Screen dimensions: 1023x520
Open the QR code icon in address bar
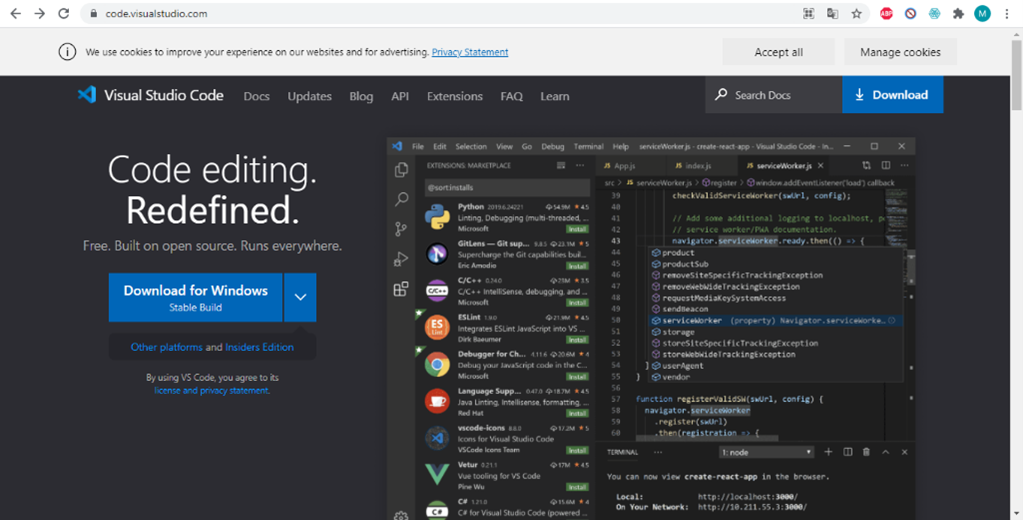(x=809, y=14)
